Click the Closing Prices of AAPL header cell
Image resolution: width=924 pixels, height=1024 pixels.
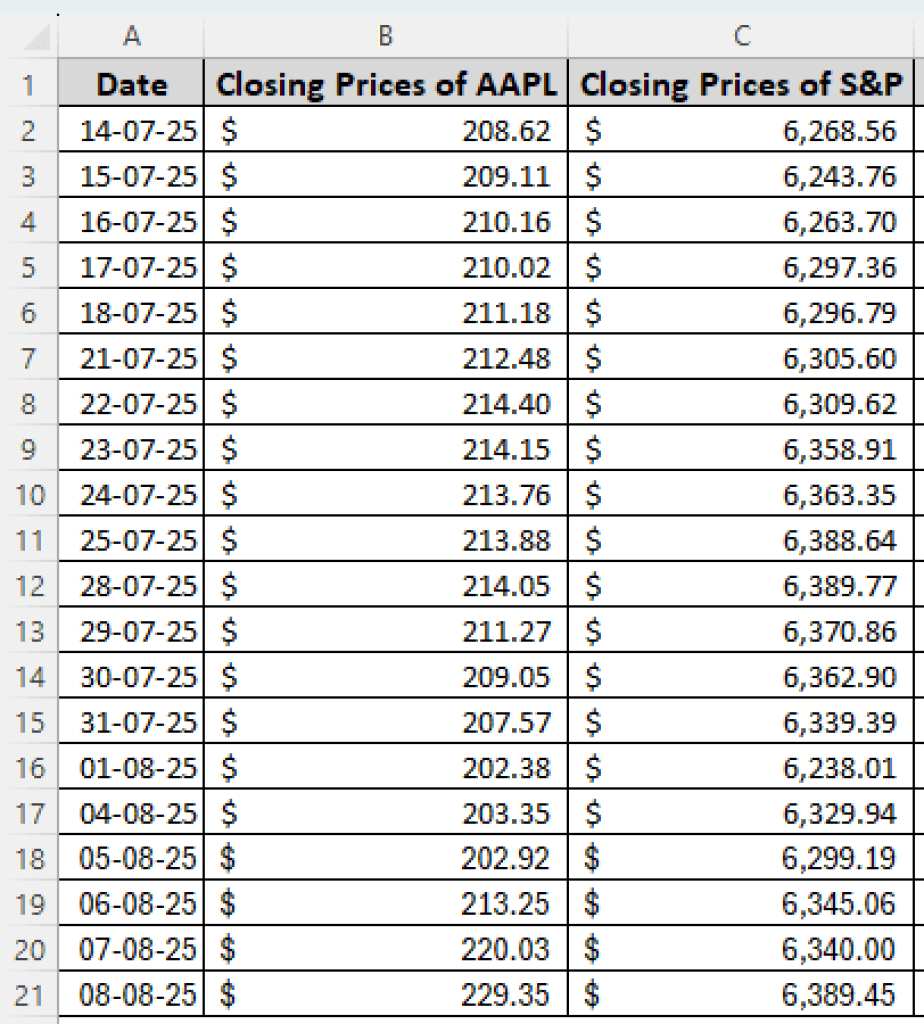click(385, 85)
